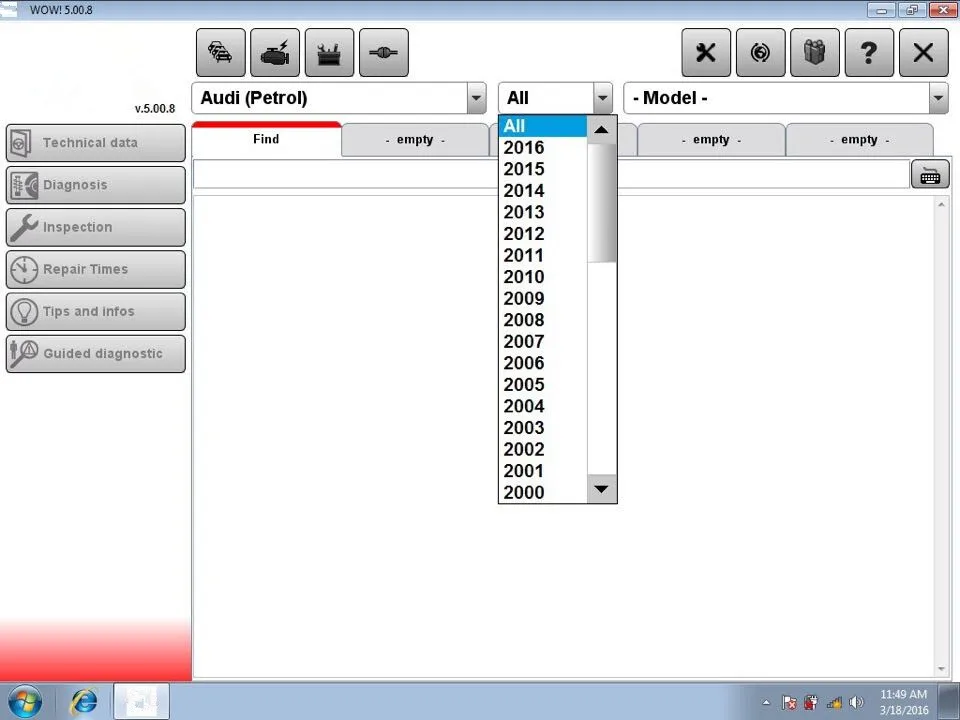960x720 pixels.
Task: Open the first empty tab after Find
Action: click(415, 140)
